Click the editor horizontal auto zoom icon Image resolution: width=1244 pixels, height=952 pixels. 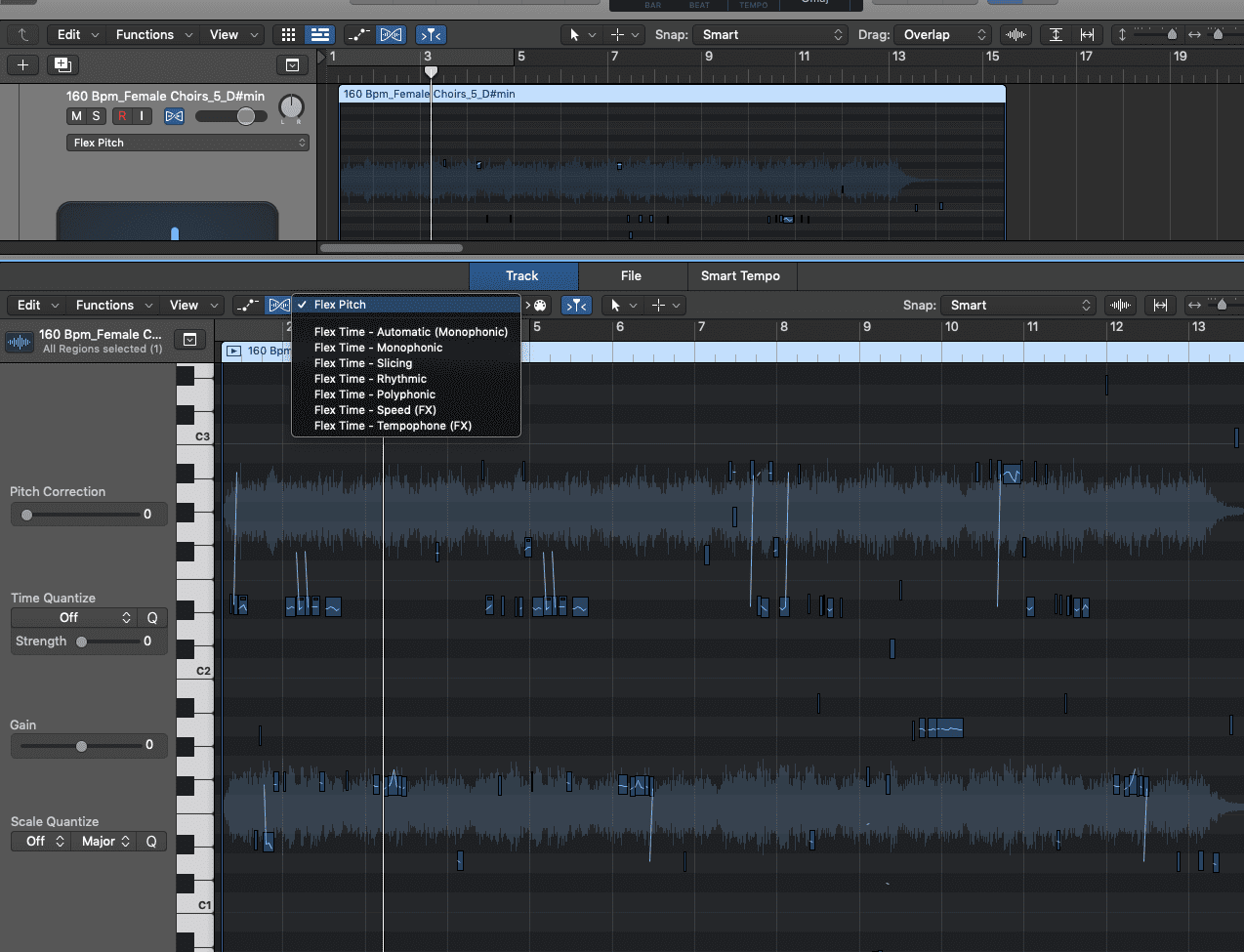(x=1160, y=305)
